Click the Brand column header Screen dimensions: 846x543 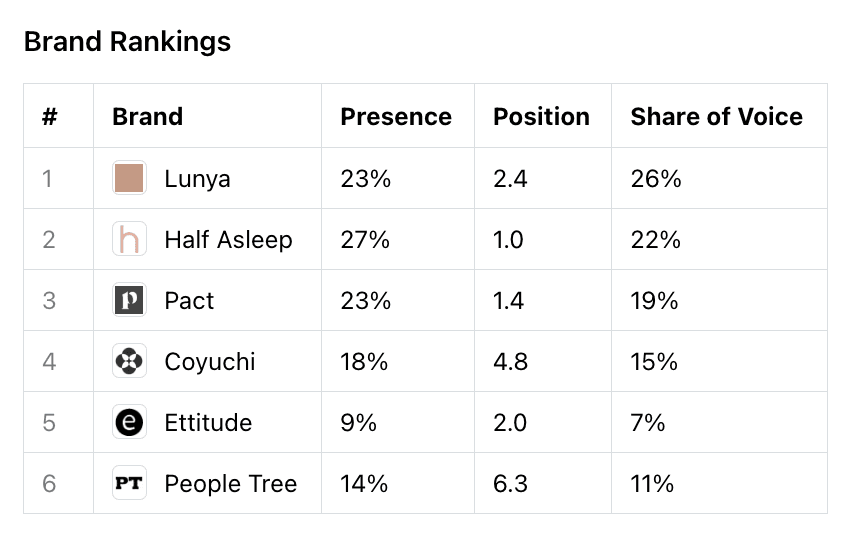point(147,117)
